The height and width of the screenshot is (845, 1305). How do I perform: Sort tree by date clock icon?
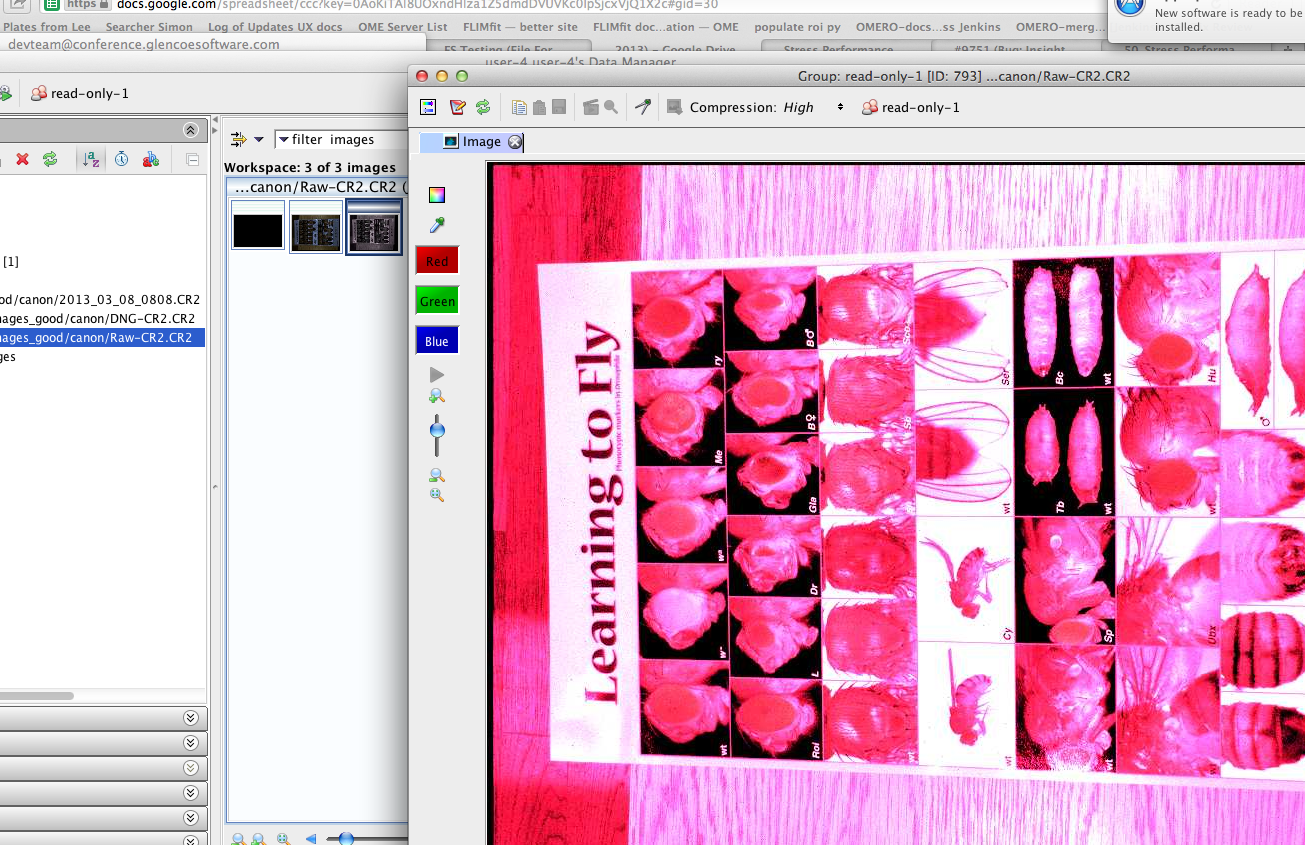(x=121, y=159)
